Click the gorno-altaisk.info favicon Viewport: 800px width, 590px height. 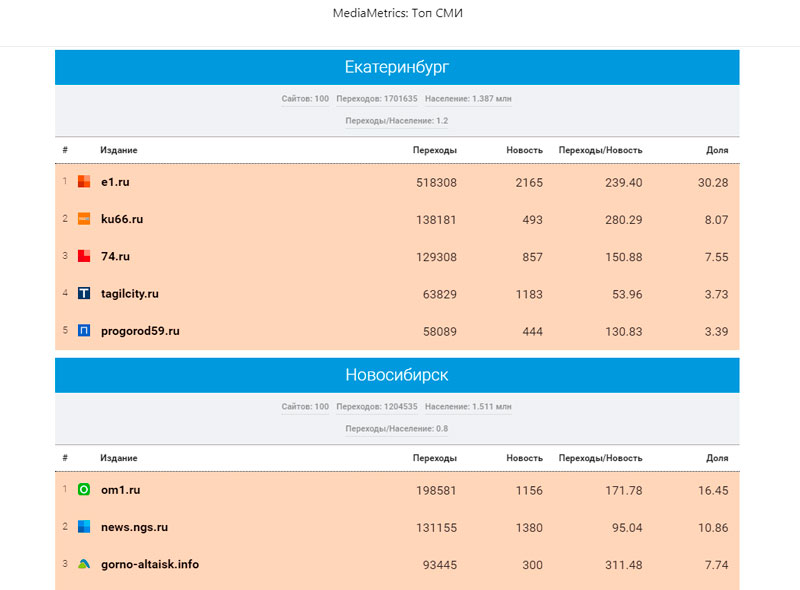[84, 564]
